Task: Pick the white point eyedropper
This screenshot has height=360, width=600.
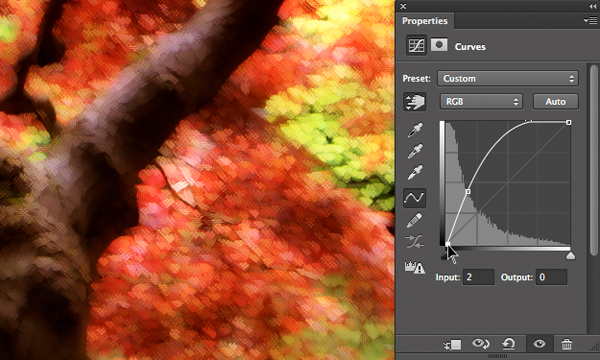Action: coord(415,173)
